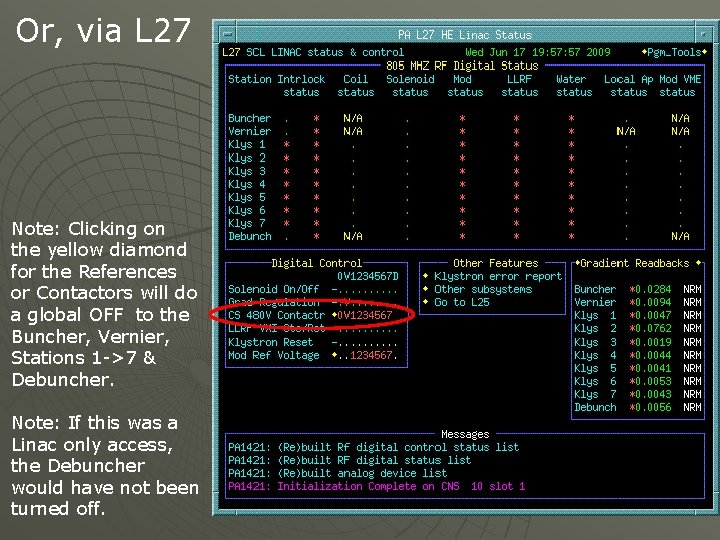Select the Buncher station row label
Image resolution: width=720 pixels, height=540 pixels.
tap(249, 118)
